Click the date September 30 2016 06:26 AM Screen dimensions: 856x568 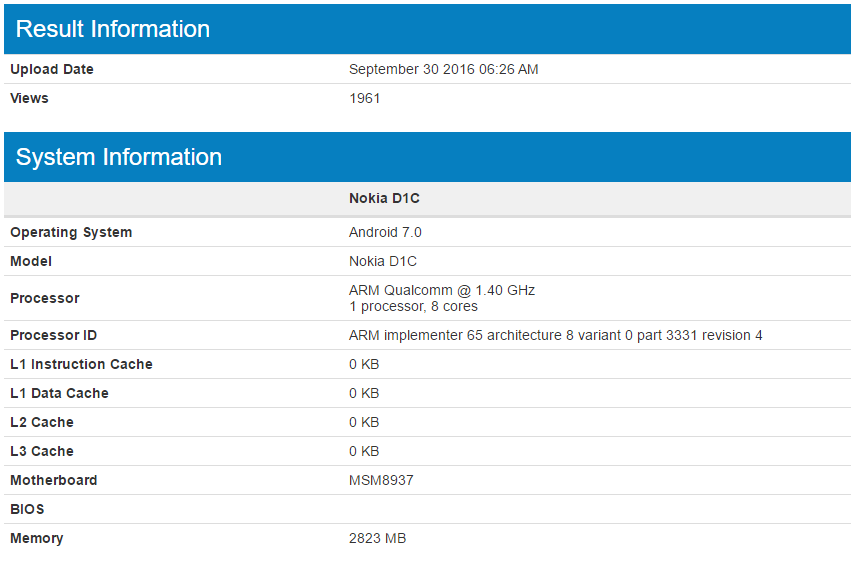pos(443,69)
